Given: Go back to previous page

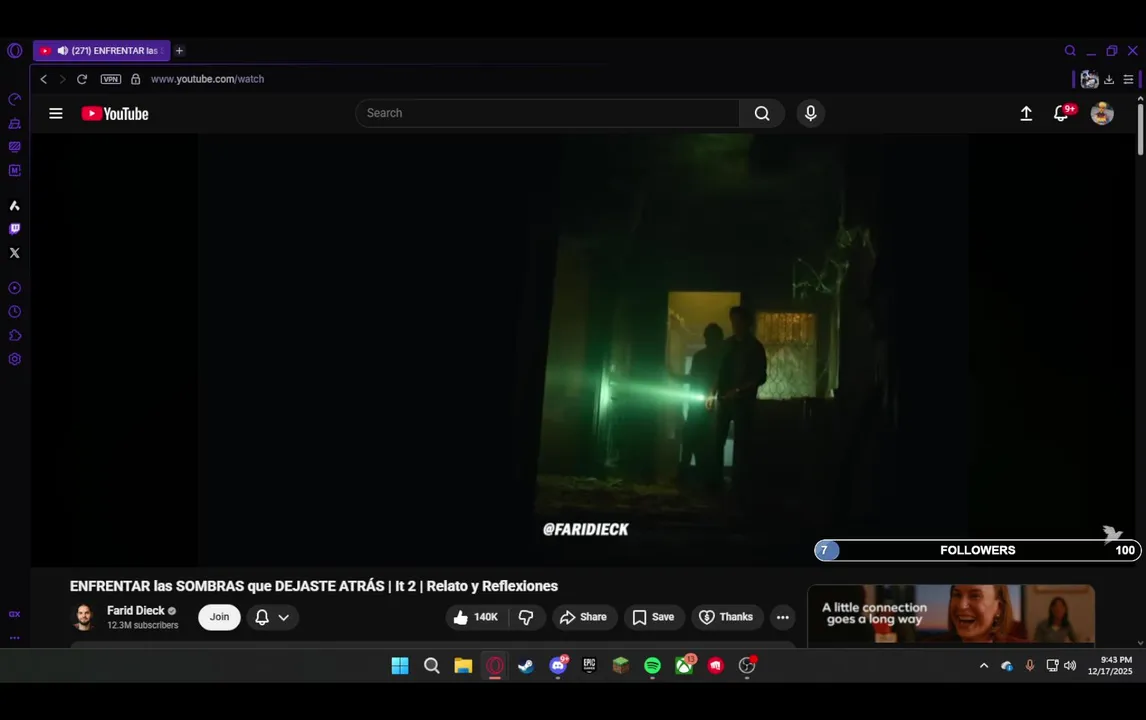Looking at the screenshot, I should point(44,79).
